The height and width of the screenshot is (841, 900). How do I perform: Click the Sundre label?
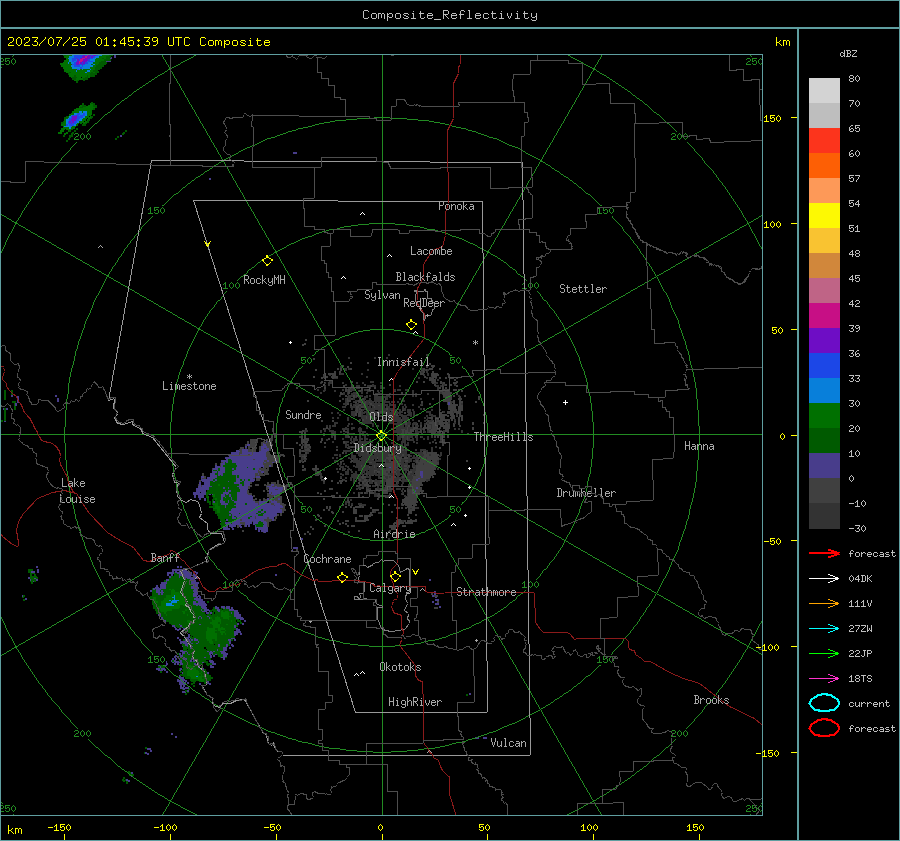click(303, 414)
